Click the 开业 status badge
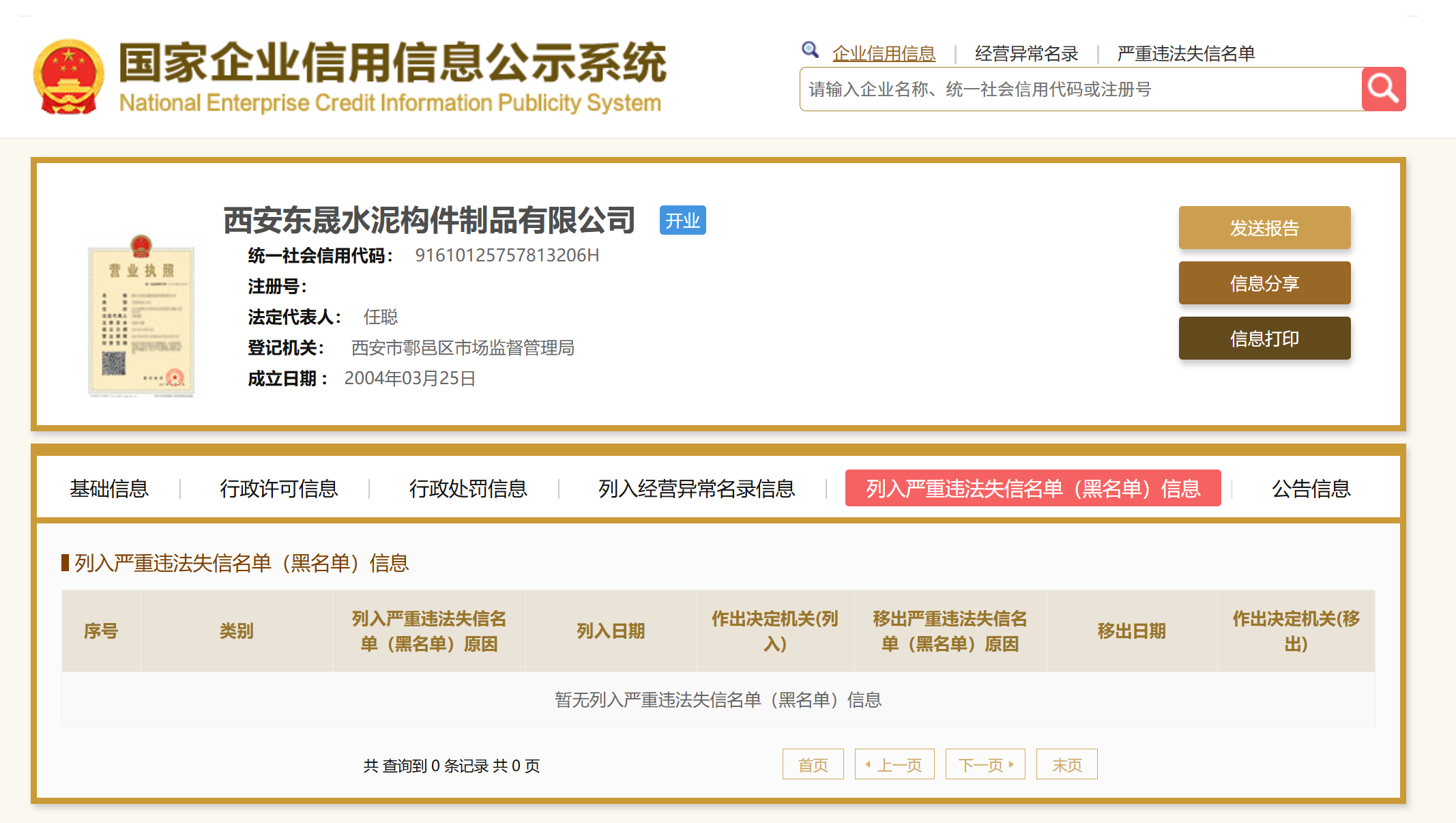Screen dimensions: 1456x823 click(682, 220)
